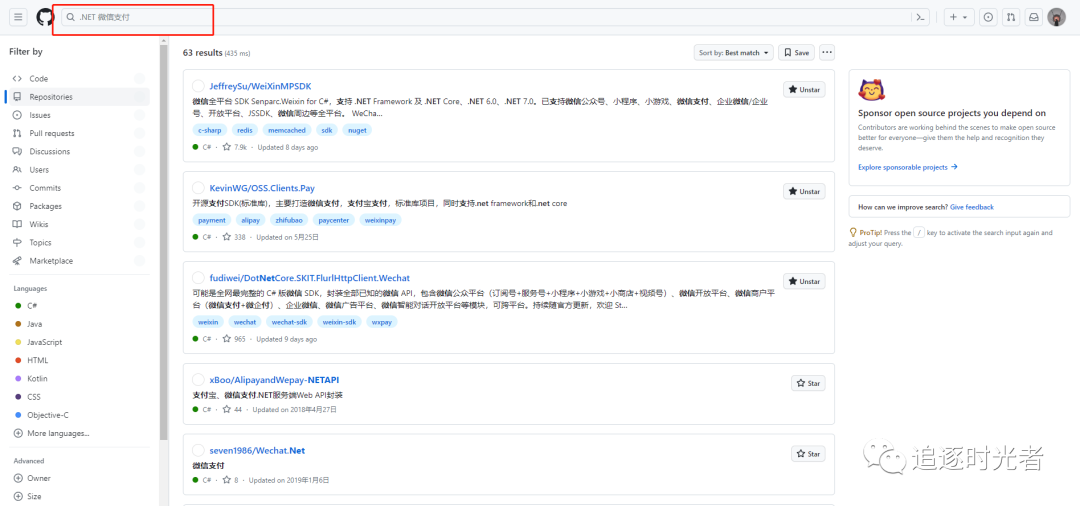Open the create new plus menu
Screen dimensions: 1080x506
[958, 17]
